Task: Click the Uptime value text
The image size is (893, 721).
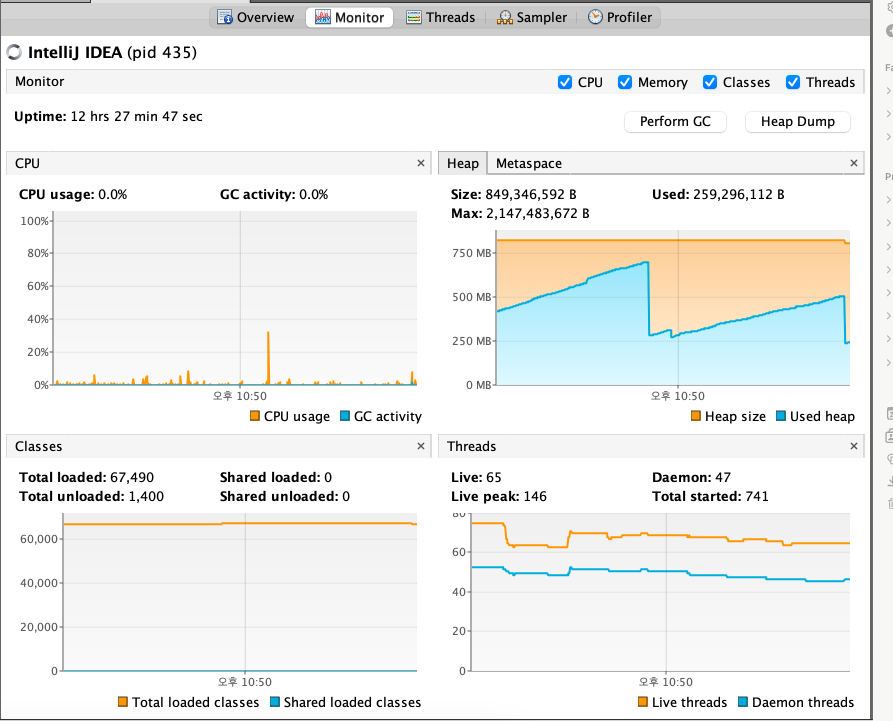Action: (x=137, y=116)
